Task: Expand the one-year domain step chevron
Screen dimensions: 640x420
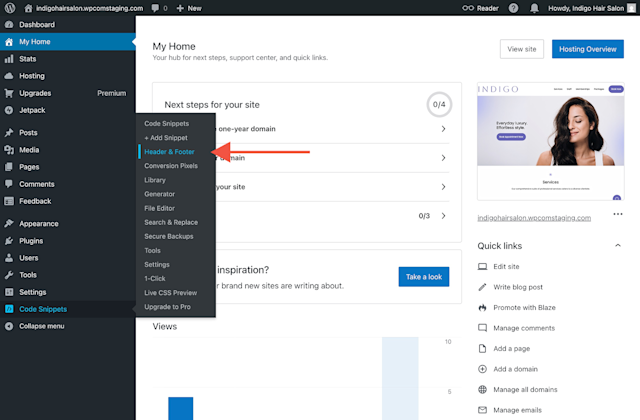Action: (443, 129)
